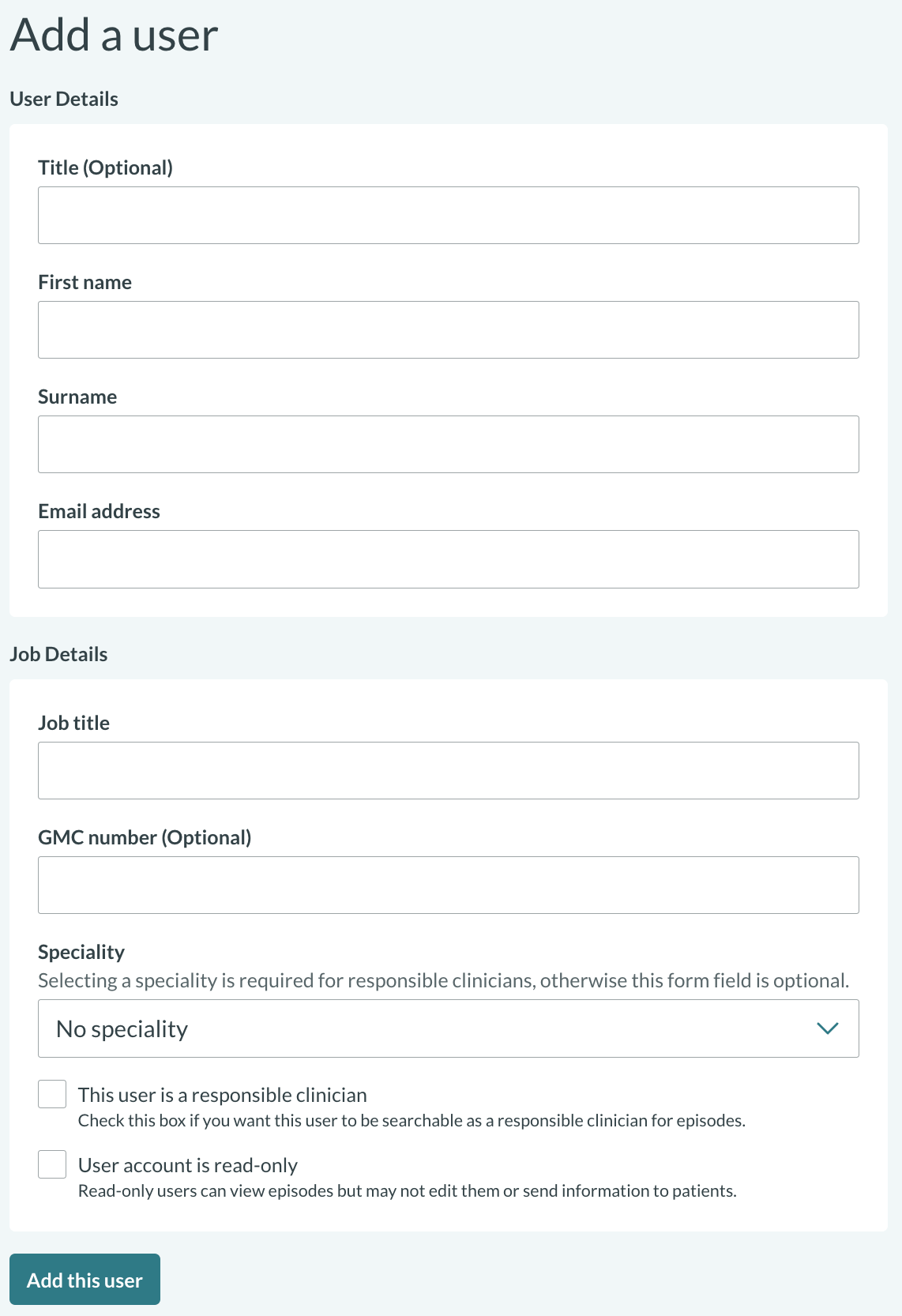Enable the read-only user account checkbox
This screenshot has width=902, height=1316.
tap(52, 1164)
